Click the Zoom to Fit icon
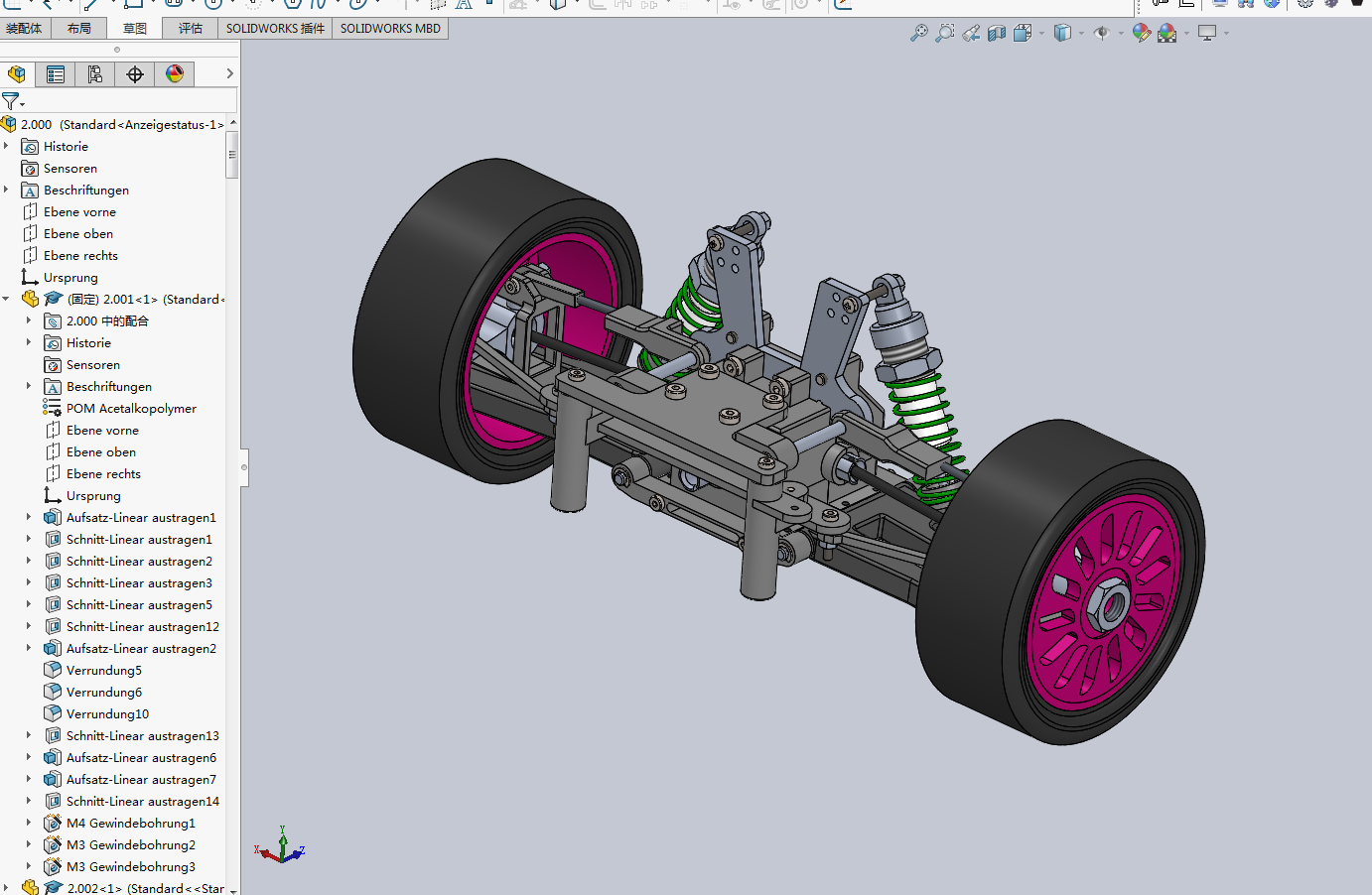Viewport: 1372px width, 895px height. 919,33
